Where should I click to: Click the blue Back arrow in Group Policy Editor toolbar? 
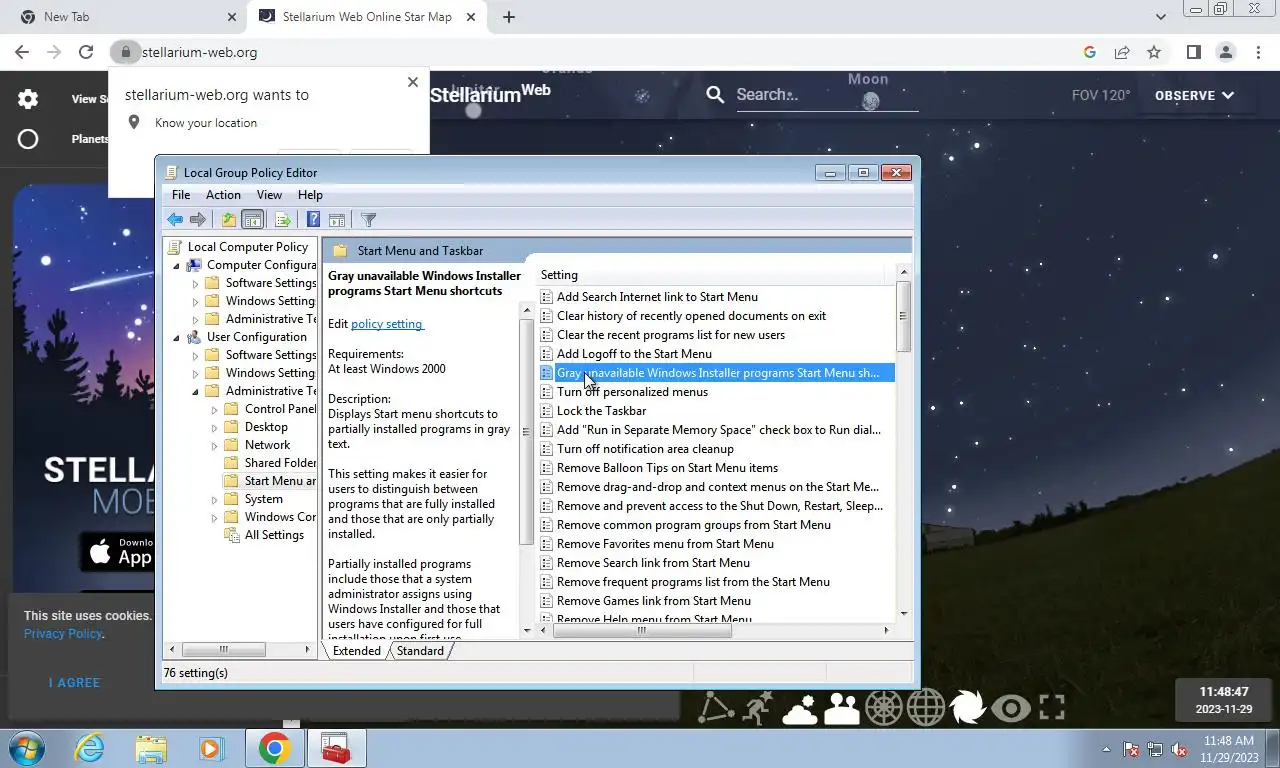click(x=175, y=220)
